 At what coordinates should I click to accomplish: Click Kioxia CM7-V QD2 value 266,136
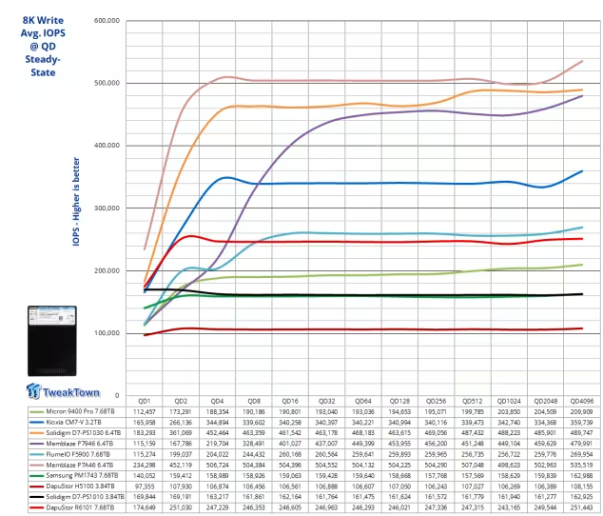click(180, 422)
